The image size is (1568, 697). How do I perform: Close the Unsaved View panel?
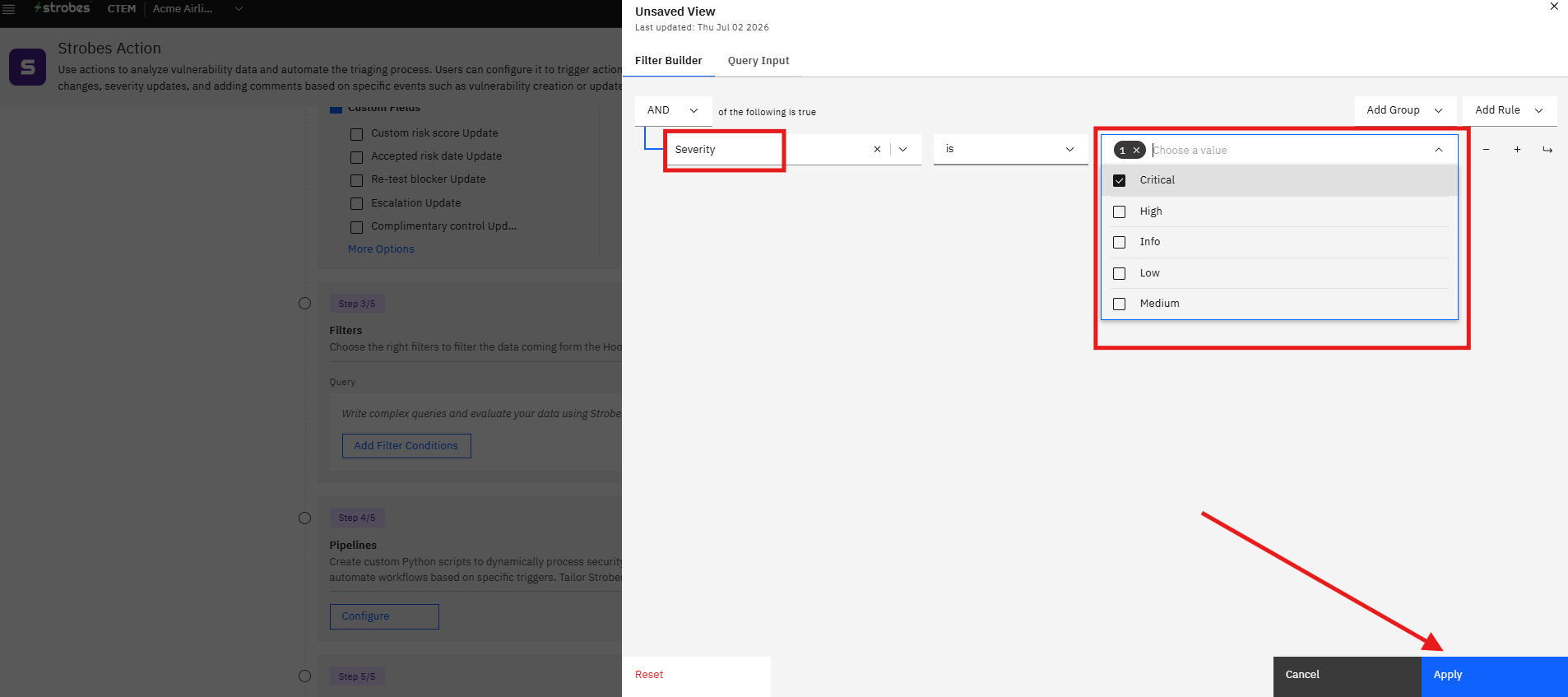tap(1554, 7)
